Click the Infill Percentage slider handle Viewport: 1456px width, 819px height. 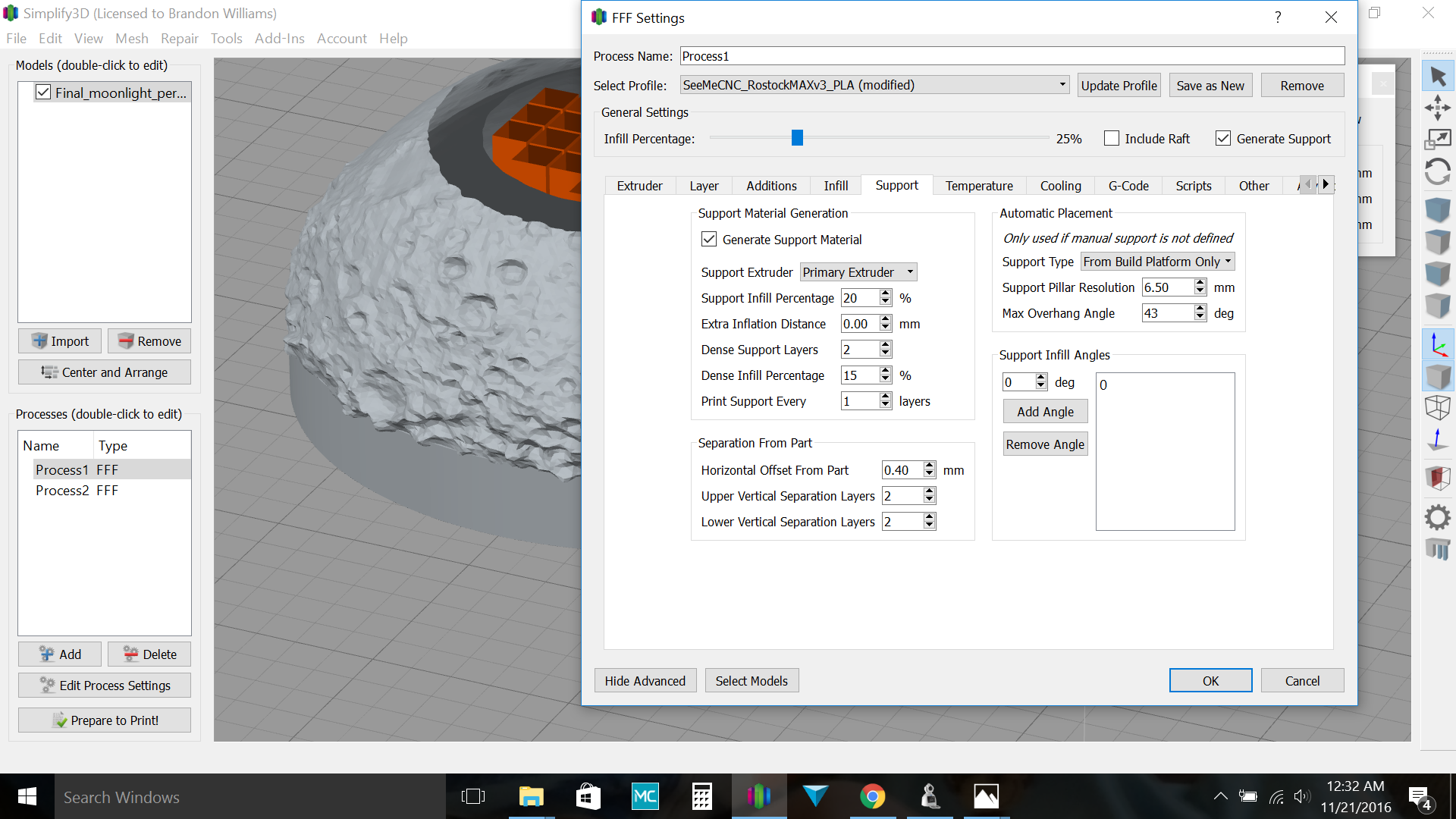[x=797, y=138]
